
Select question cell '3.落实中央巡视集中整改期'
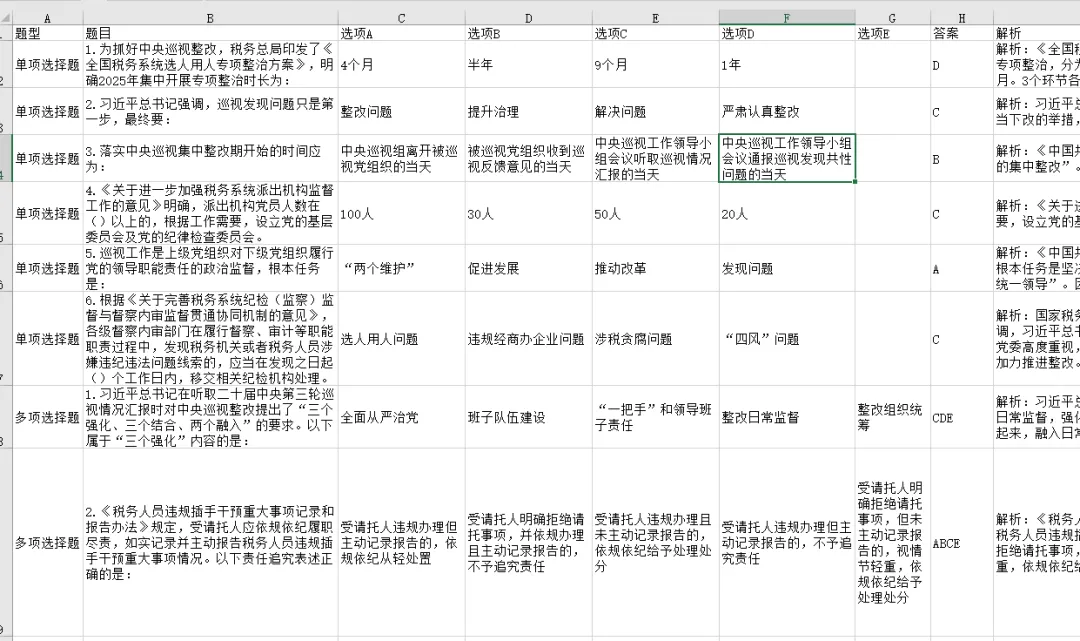click(210, 158)
